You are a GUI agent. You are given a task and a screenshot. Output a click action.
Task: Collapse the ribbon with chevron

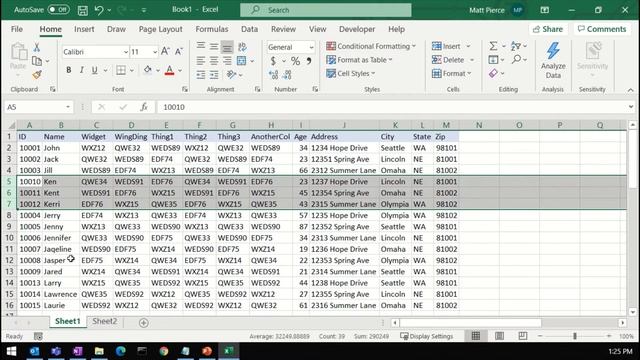click(631, 90)
